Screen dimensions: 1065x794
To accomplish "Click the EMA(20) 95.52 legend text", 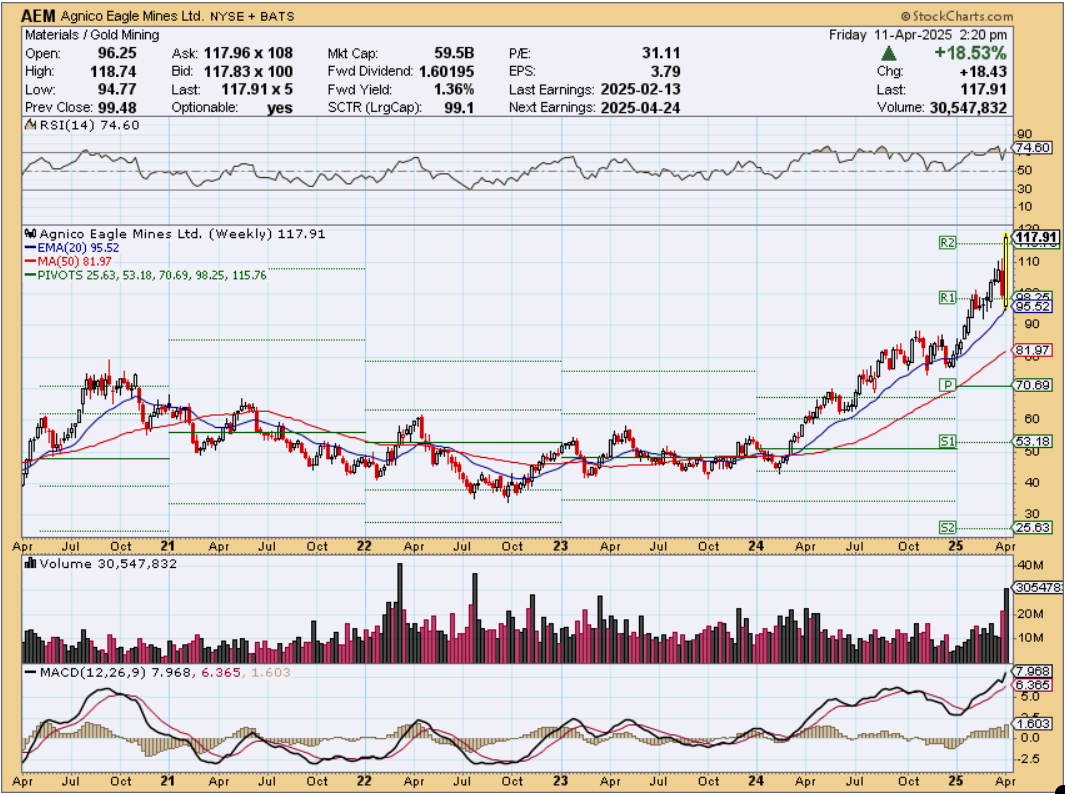I will 77,248.
